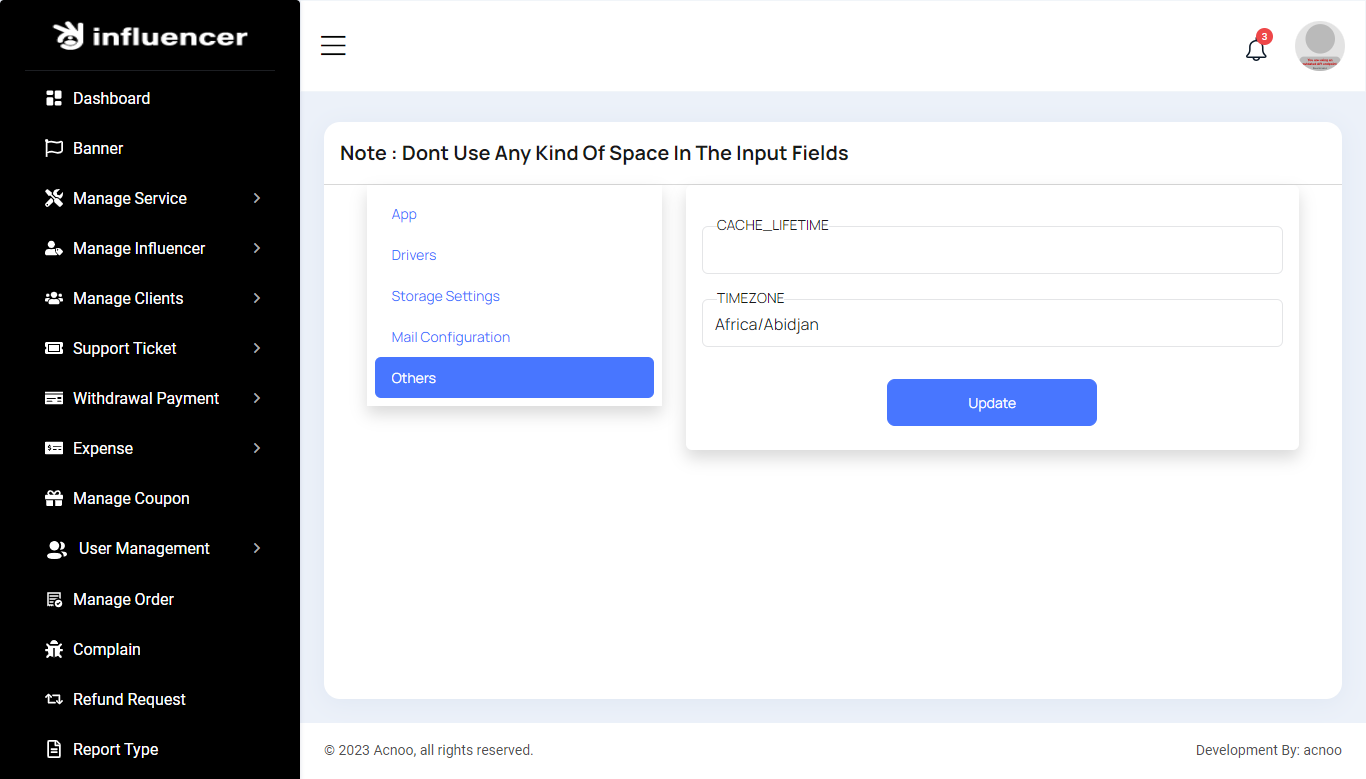Expand the Manage Service submenu

[257, 198]
